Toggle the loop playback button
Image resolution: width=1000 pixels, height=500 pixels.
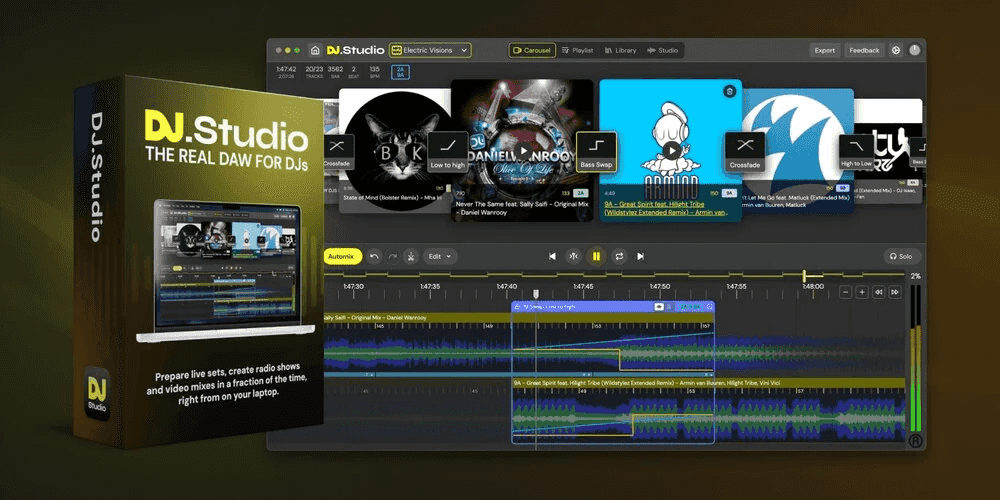pos(618,256)
